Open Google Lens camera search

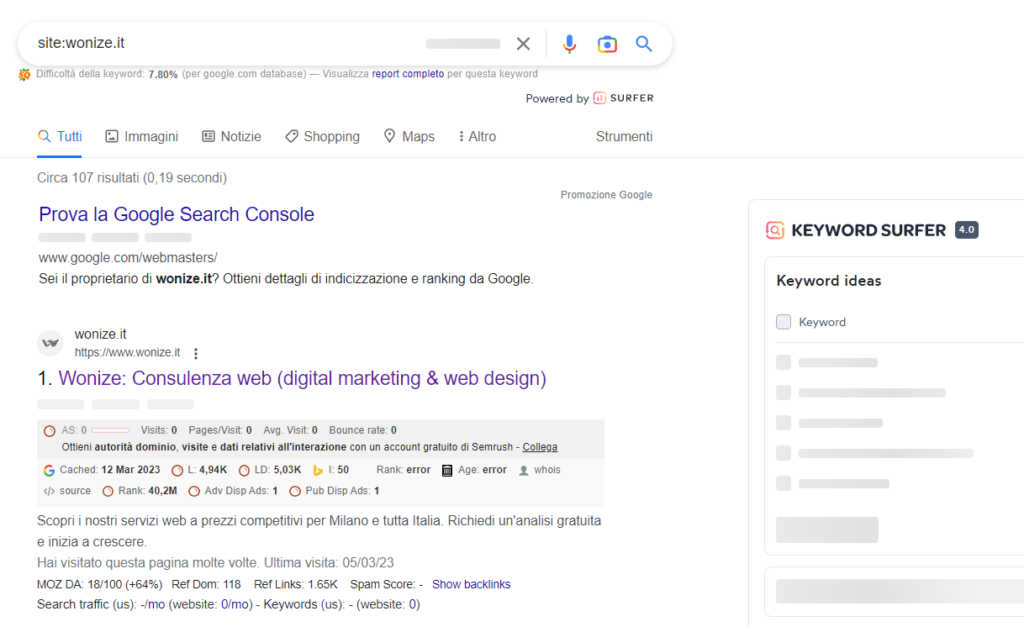click(x=607, y=44)
